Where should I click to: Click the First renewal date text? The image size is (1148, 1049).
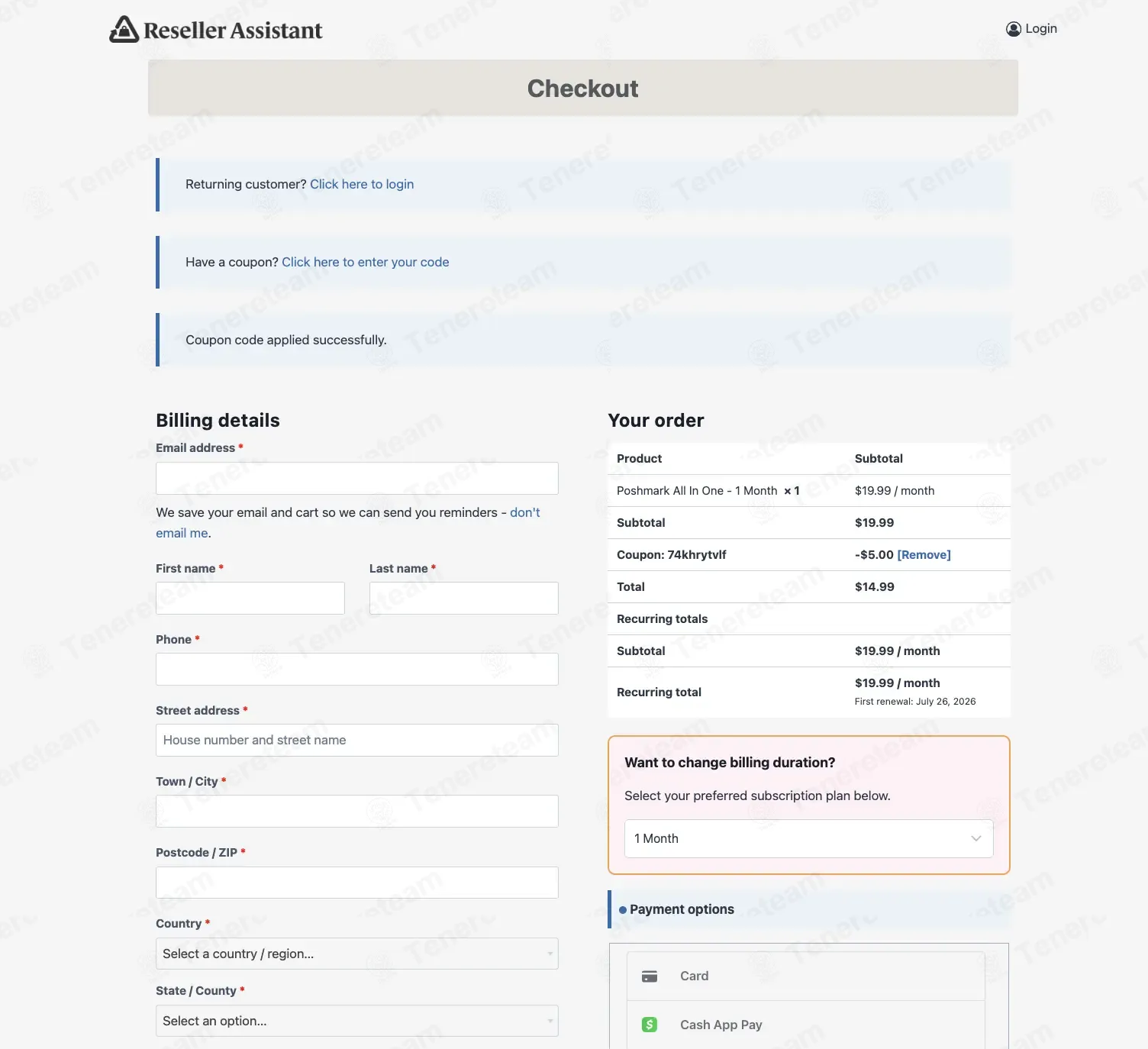click(x=915, y=702)
